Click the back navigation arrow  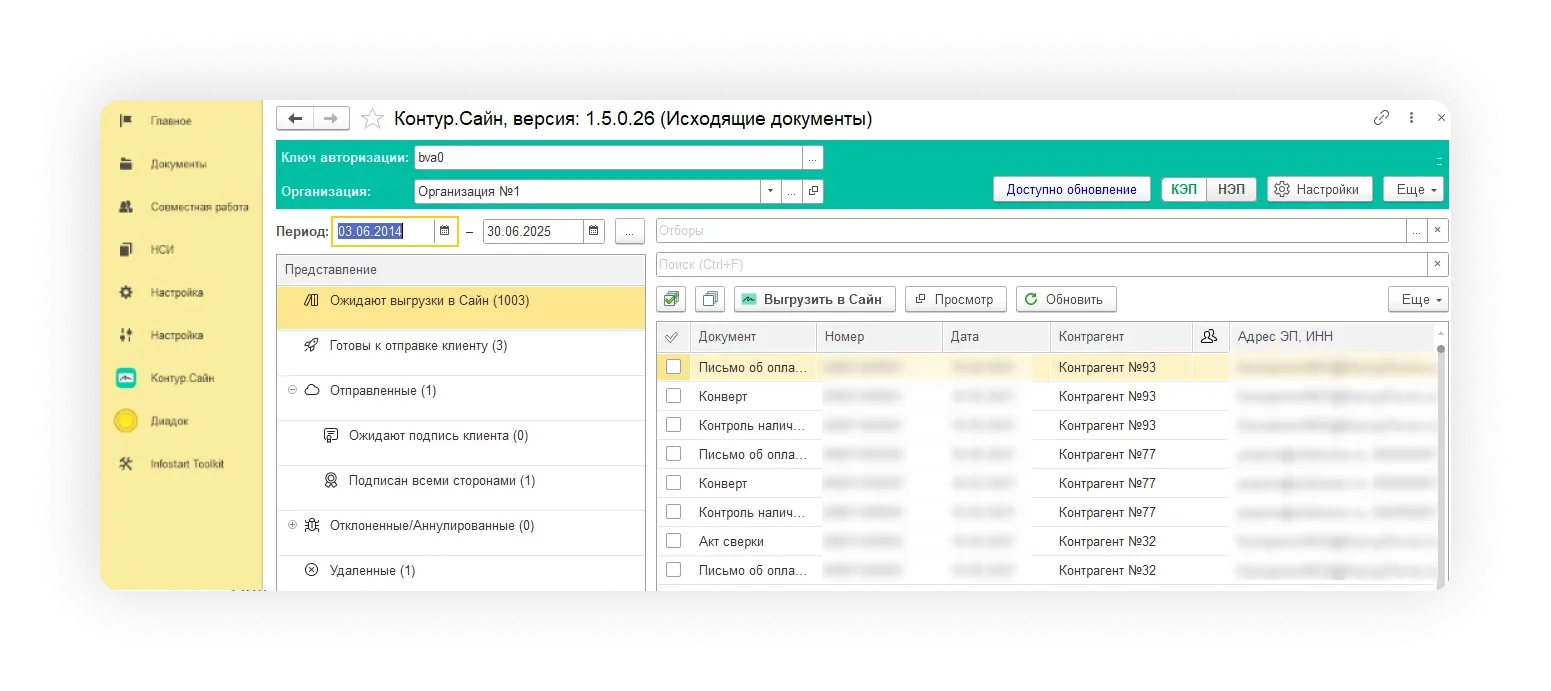(x=295, y=117)
